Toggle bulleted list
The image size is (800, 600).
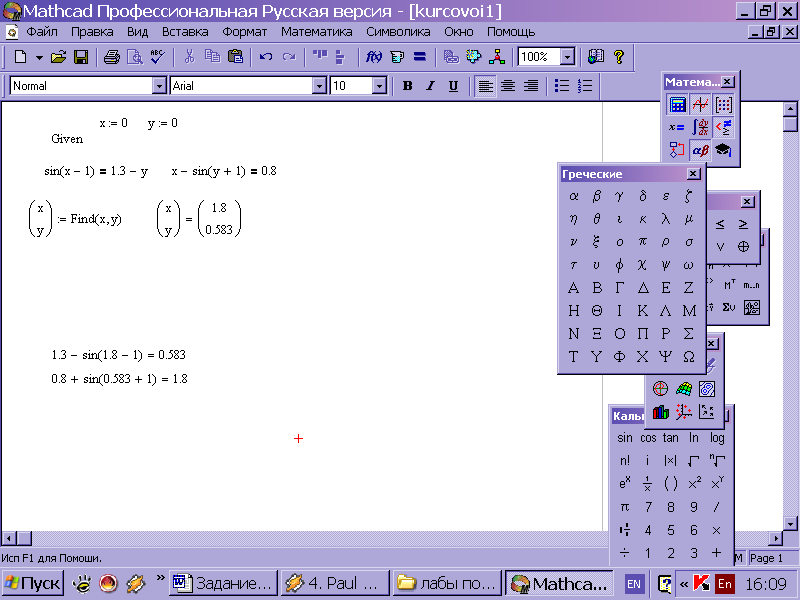[x=562, y=86]
